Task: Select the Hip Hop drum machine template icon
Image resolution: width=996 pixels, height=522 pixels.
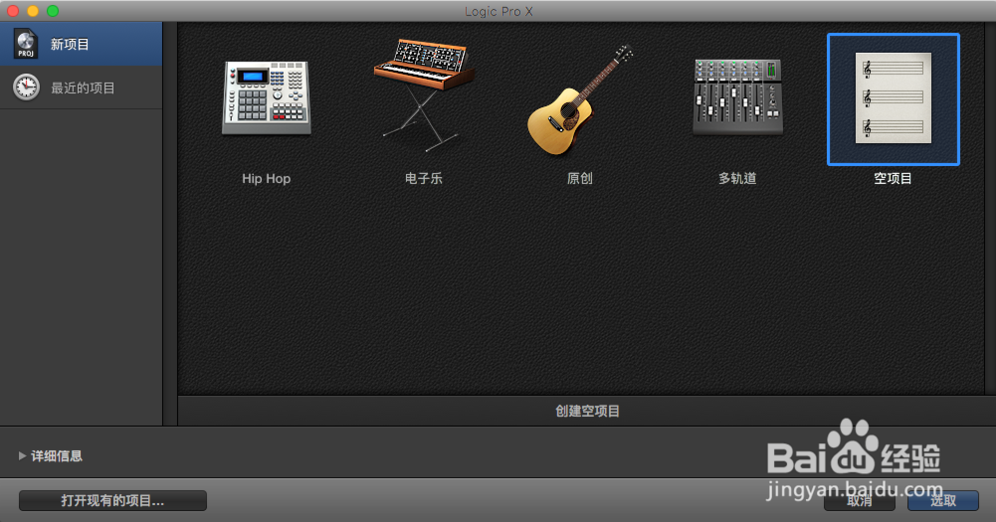Action: 266,98
